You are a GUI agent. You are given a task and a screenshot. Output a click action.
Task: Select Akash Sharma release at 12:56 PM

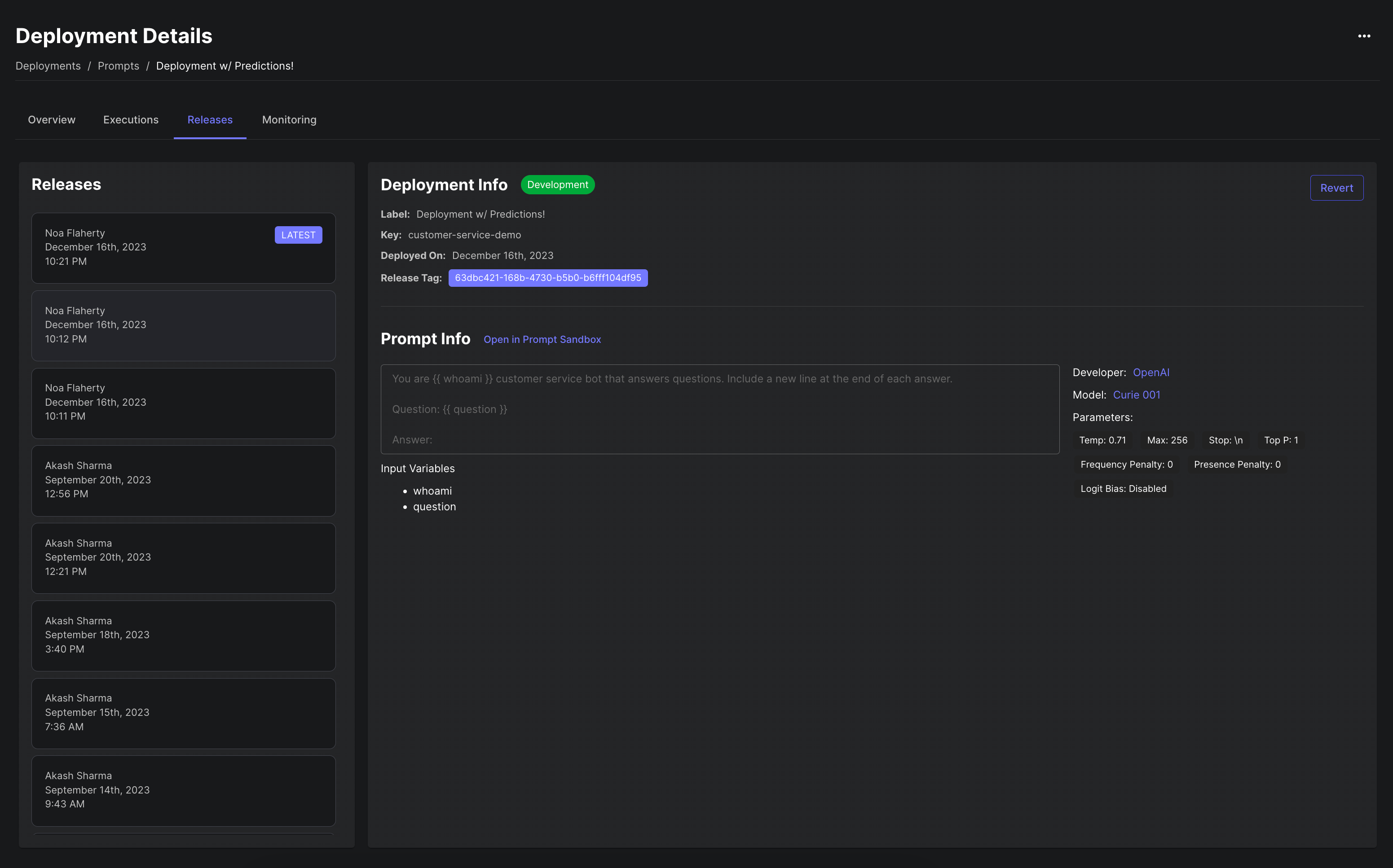(x=183, y=481)
